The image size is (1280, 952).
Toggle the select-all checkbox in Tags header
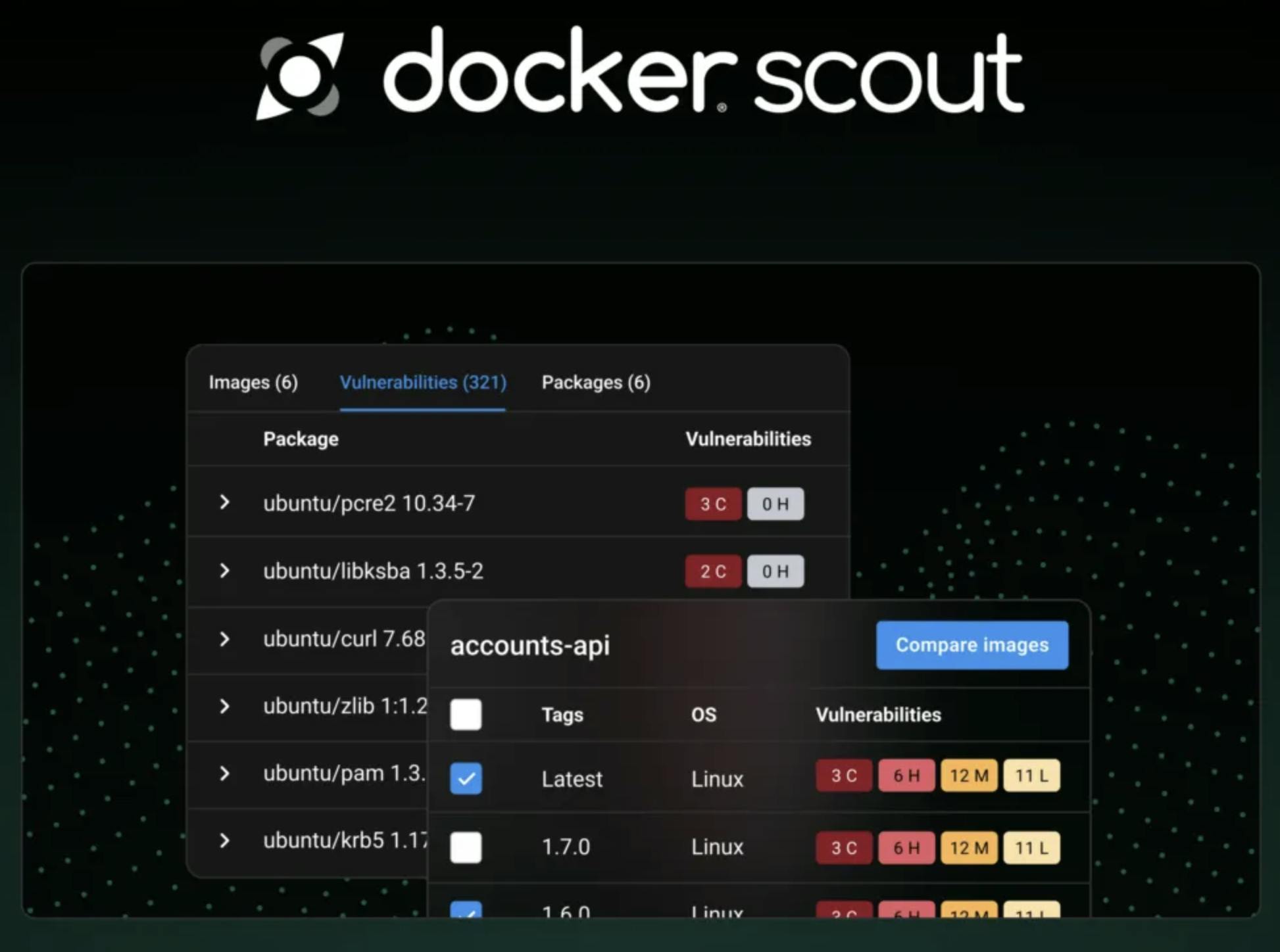pos(466,714)
